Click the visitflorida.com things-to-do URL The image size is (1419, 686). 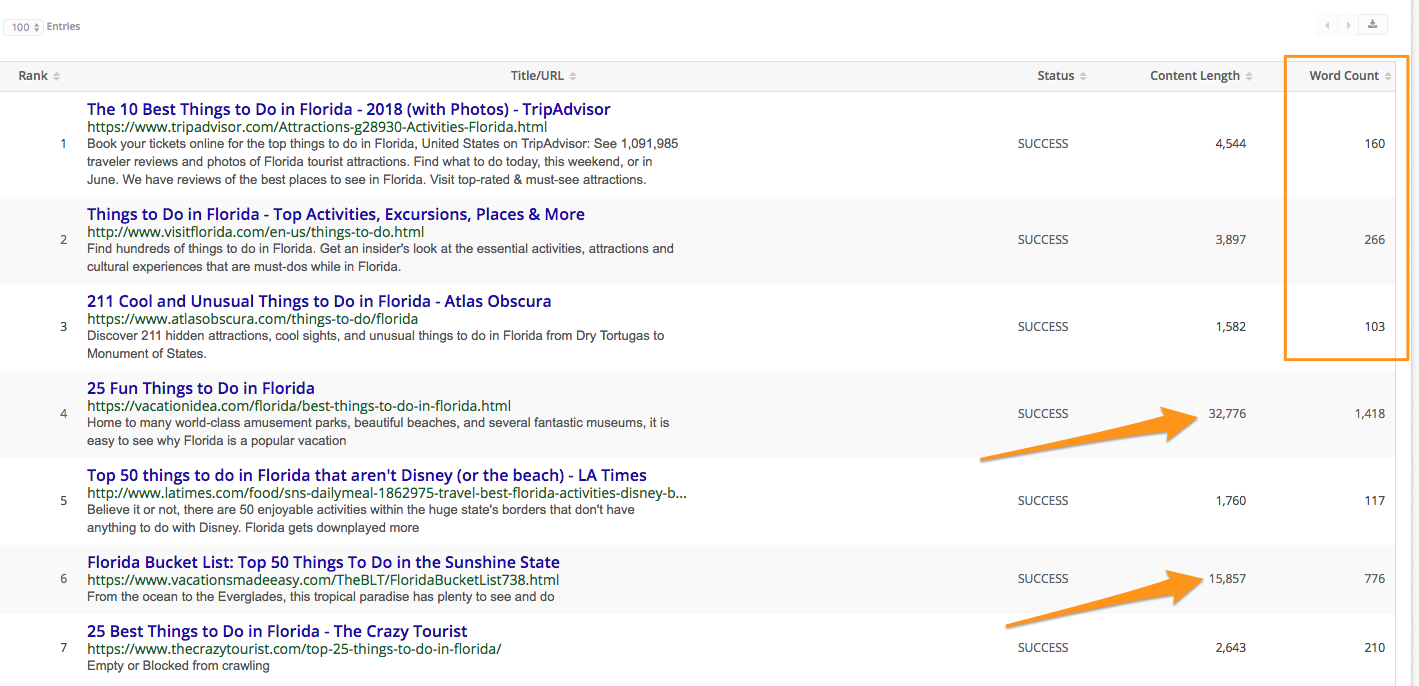[x=255, y=232]
